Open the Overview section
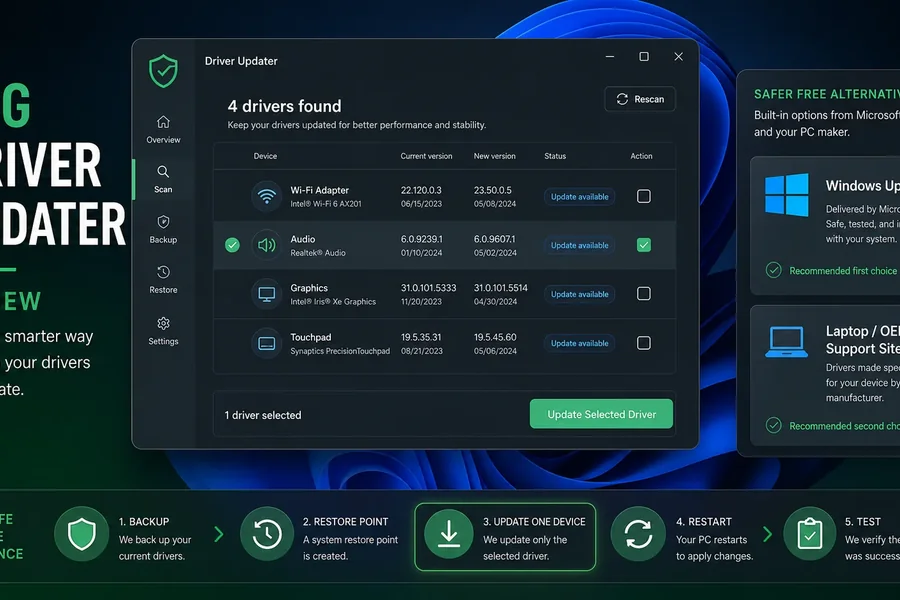900x600 pixels. tap(163, 129)
